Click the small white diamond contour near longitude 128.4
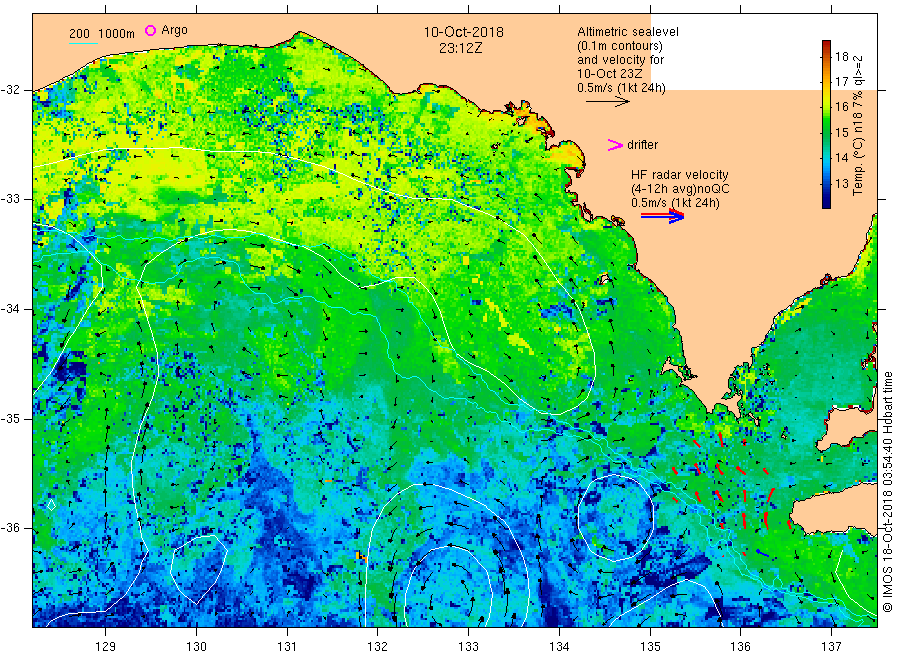The image size is (900, 660). coord(51,506)
